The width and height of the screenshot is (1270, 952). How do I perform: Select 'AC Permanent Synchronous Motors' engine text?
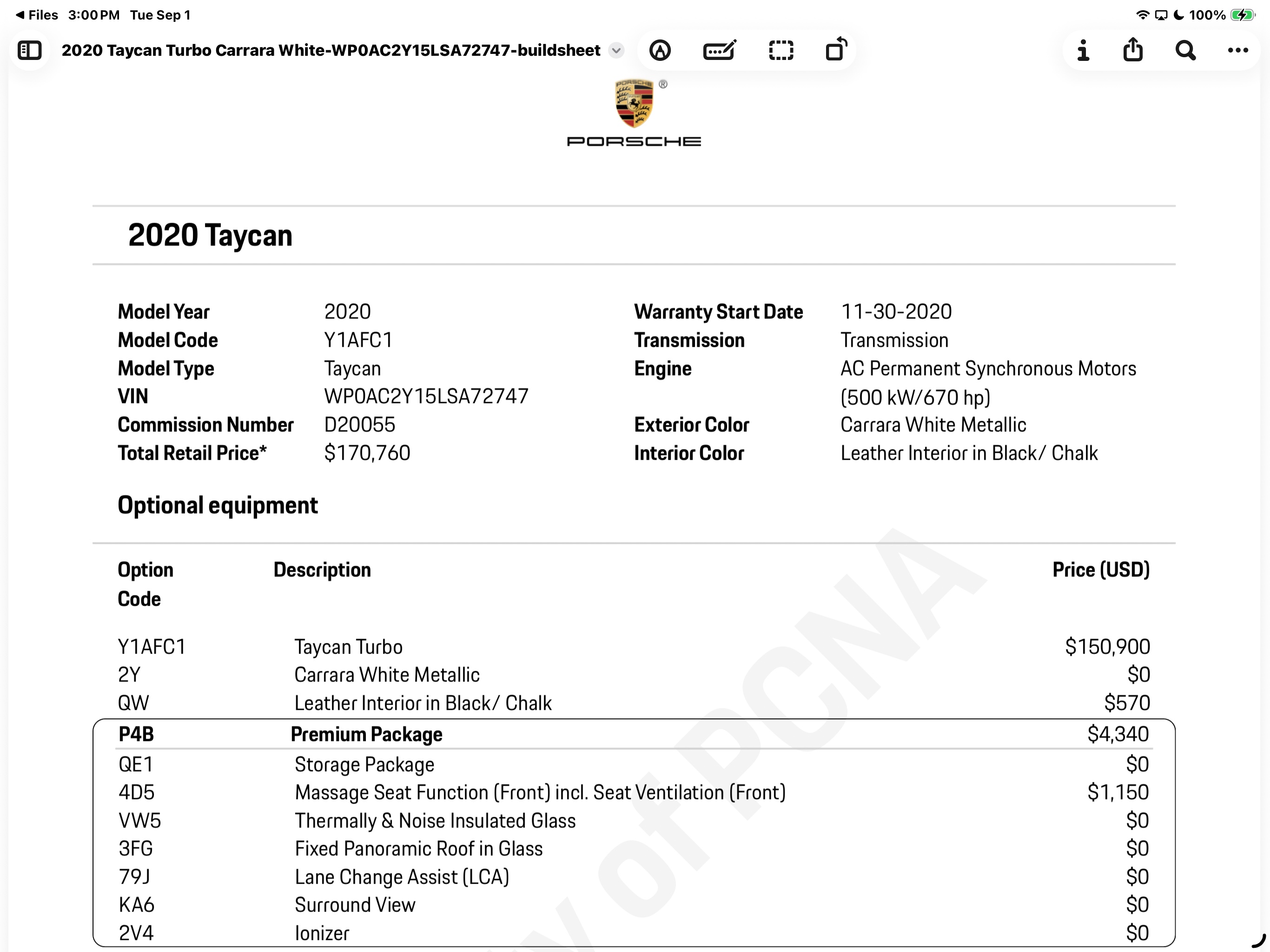click(x=988, y=369)
